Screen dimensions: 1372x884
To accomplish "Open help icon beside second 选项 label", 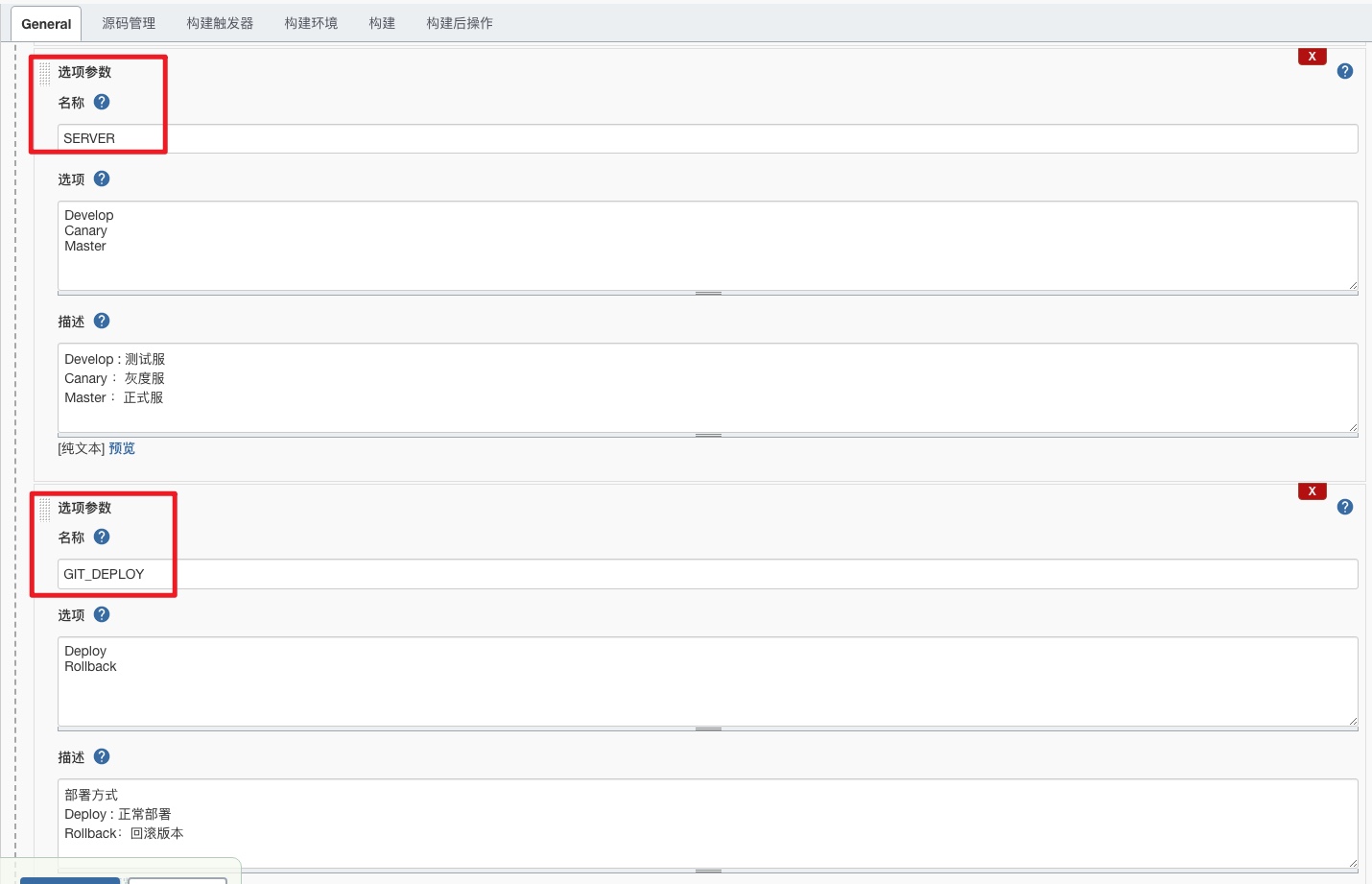I will point(102,614).
